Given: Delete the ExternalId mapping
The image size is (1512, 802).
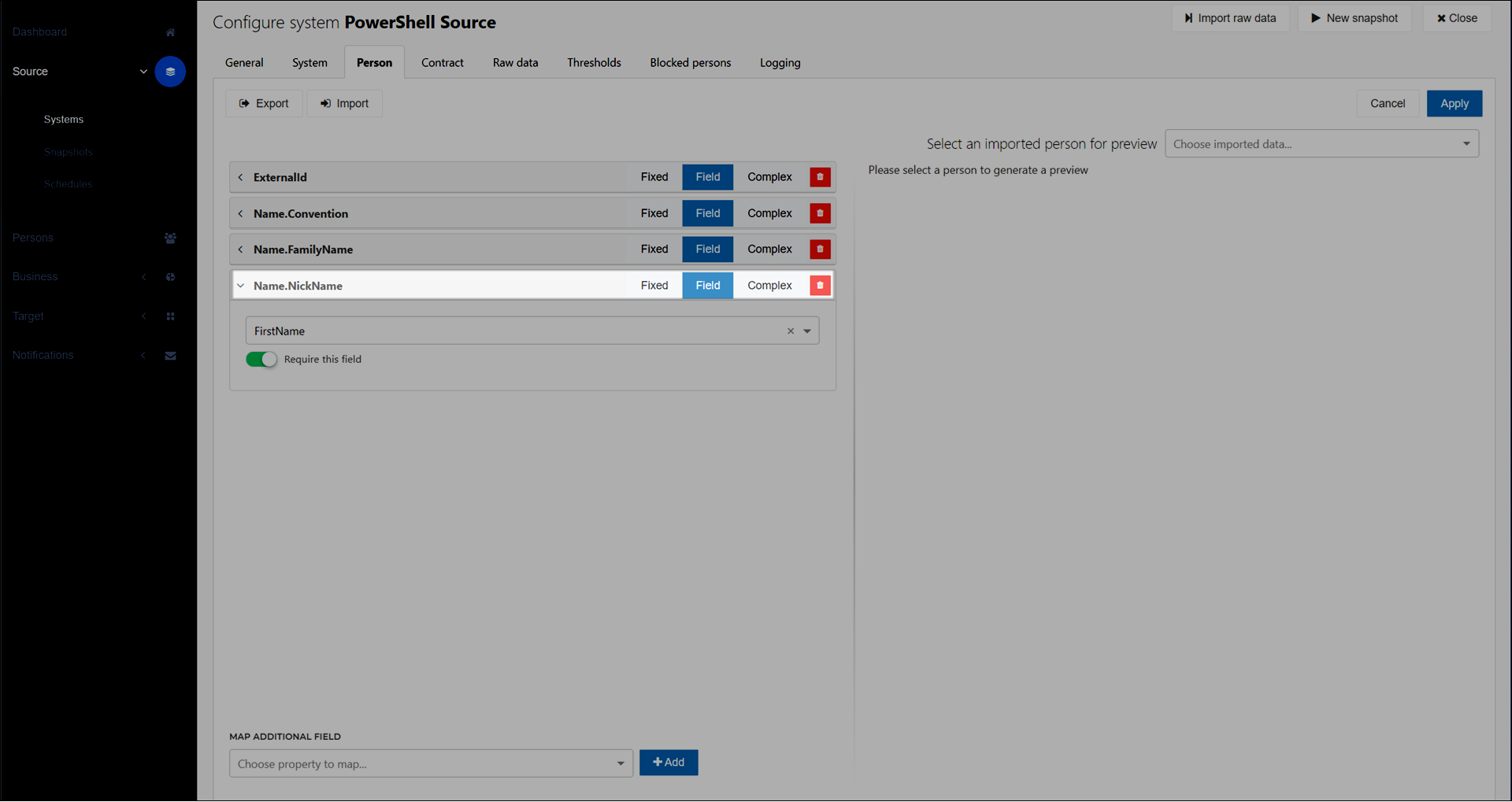Looking at the screenshot, I should (820, 177).
